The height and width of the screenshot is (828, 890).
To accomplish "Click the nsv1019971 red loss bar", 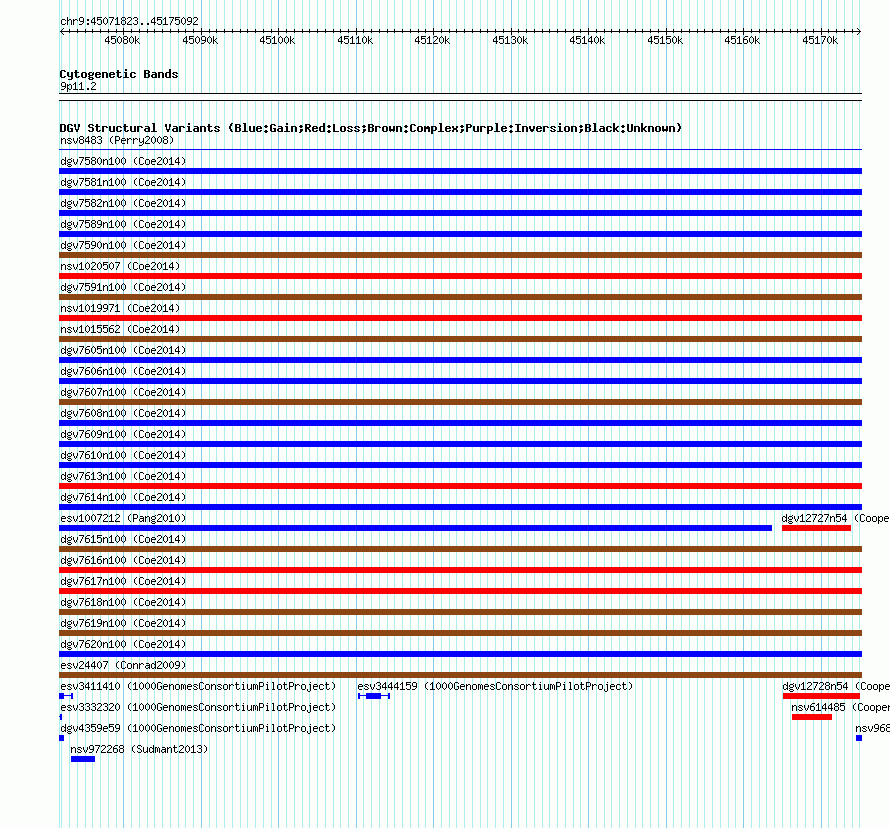I will coord(460,318).
